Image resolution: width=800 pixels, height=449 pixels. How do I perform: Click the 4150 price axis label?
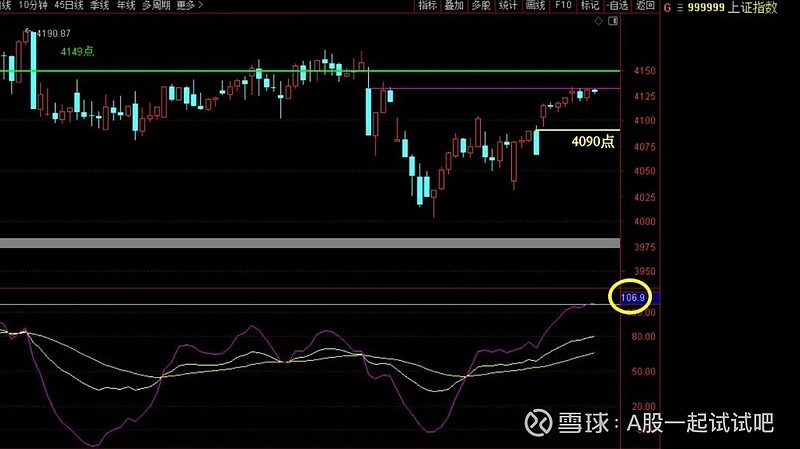pyautogui.click(x=644, y=71)
